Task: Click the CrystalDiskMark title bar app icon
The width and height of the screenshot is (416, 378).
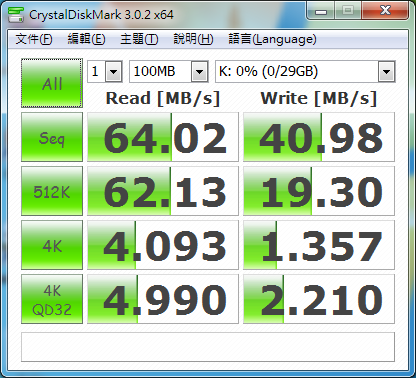Action: coord(15,14)
